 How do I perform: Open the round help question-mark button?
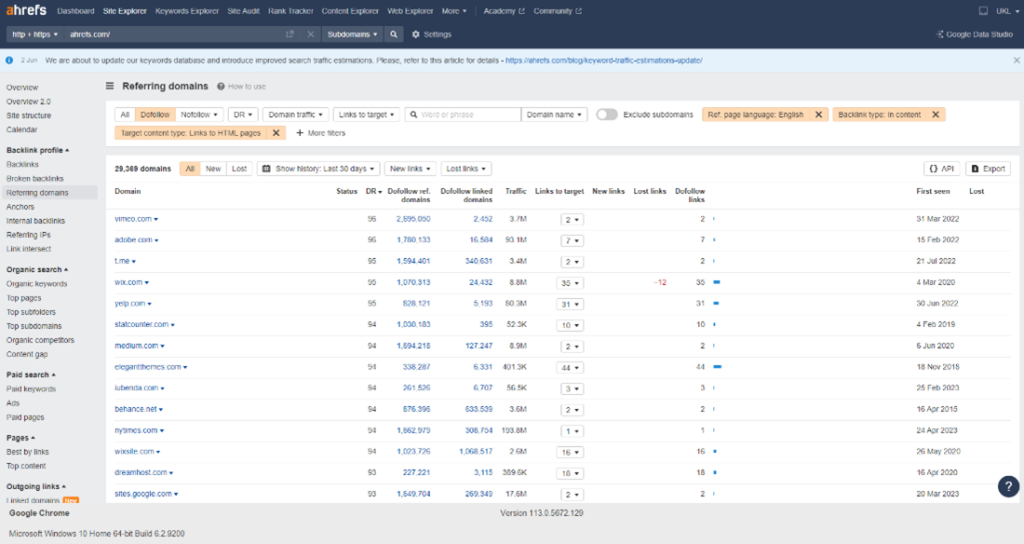point(1008,486)
